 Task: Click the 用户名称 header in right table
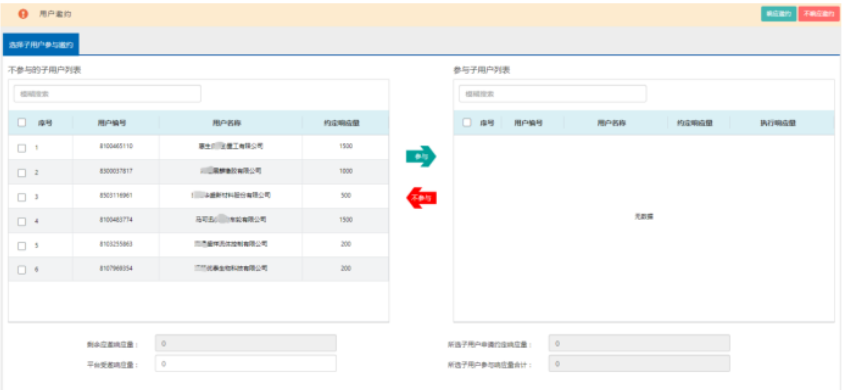click(611, 123)
